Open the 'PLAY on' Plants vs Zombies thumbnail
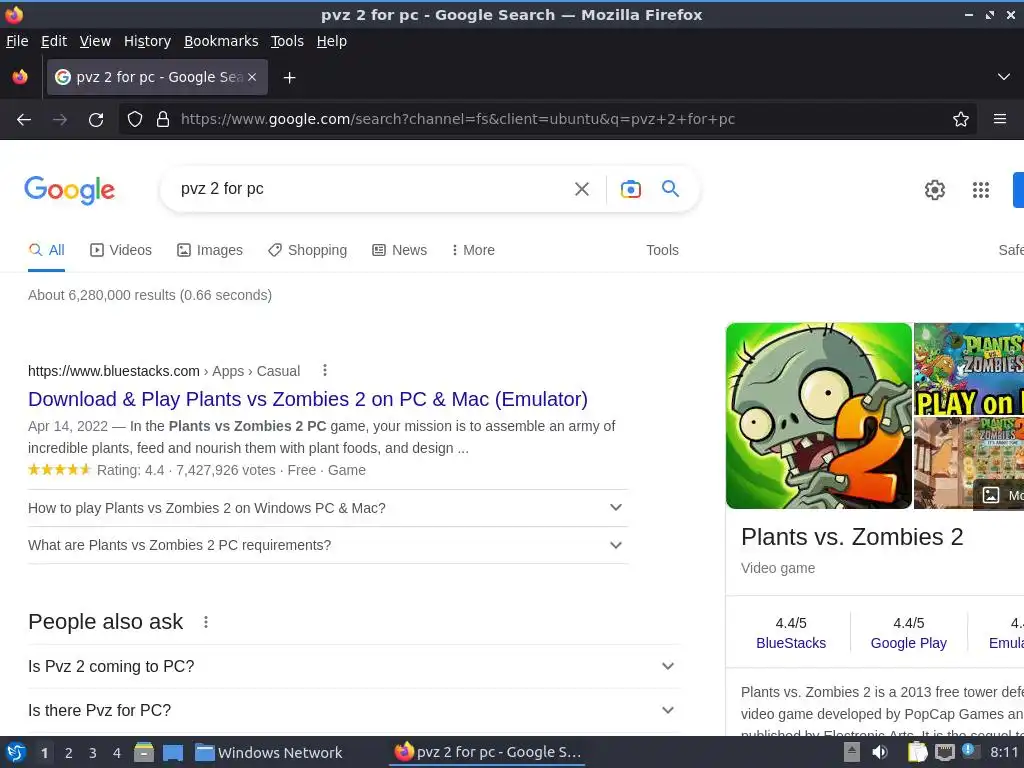This screenshot has height=768, width=1024. [968, 369]
